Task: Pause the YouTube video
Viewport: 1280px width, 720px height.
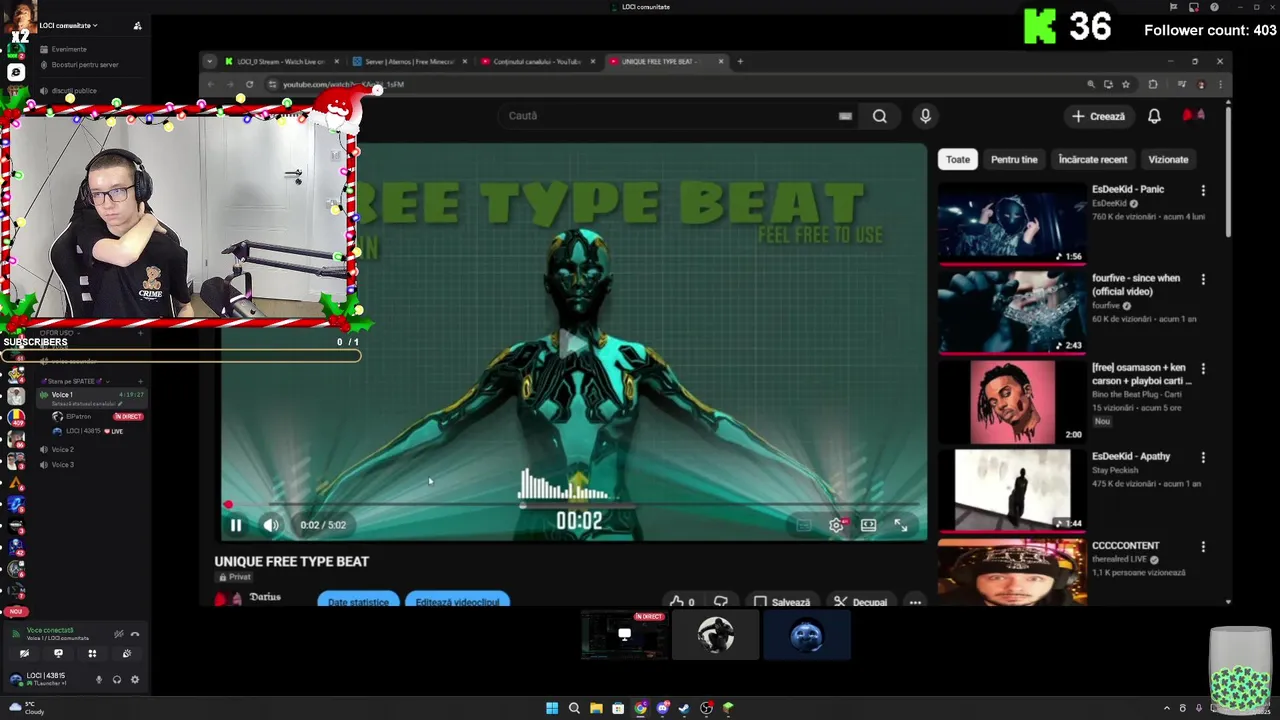Action: pos(236,525)
